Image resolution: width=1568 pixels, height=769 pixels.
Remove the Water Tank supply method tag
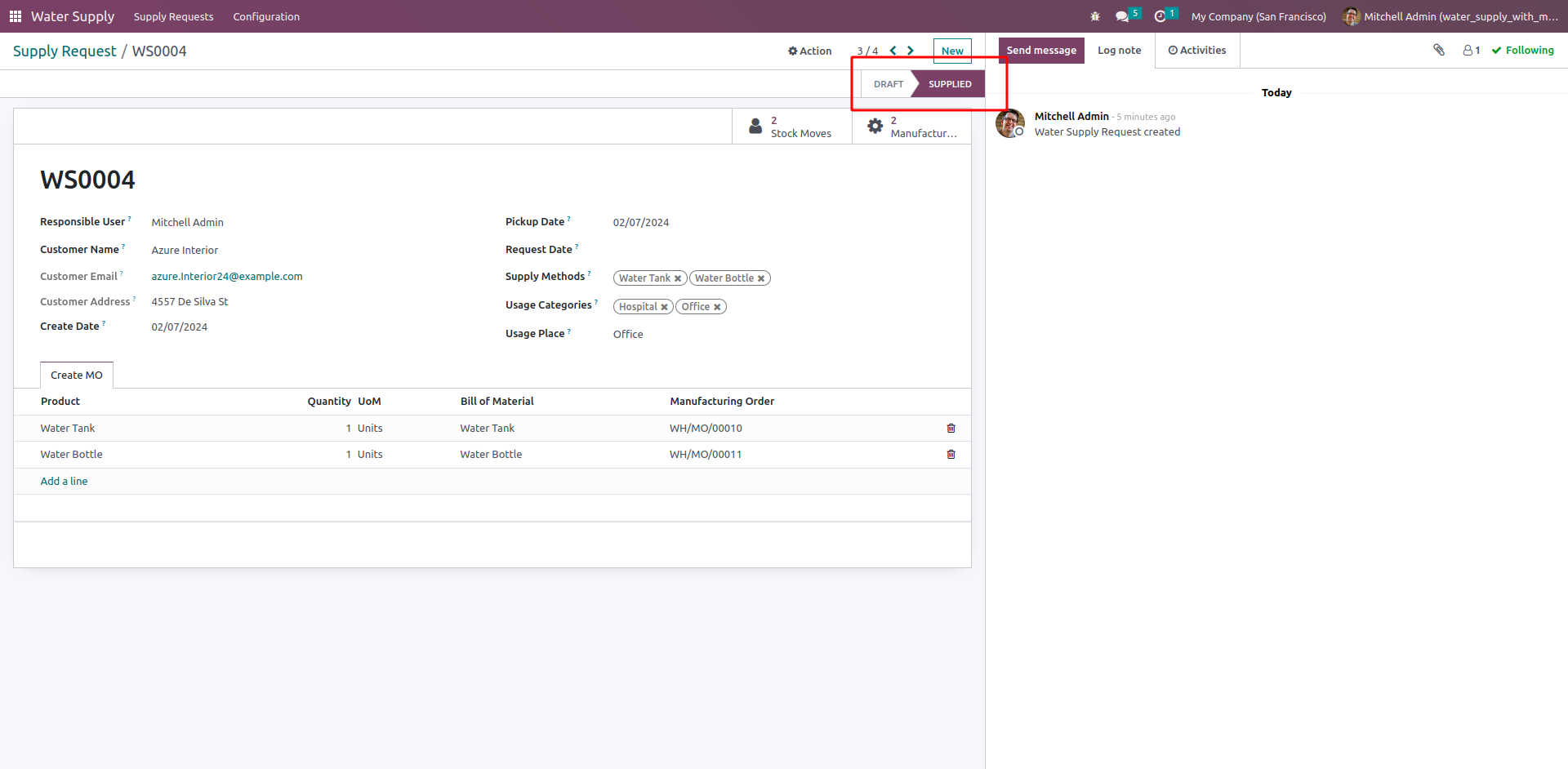(x=678, y=278)
